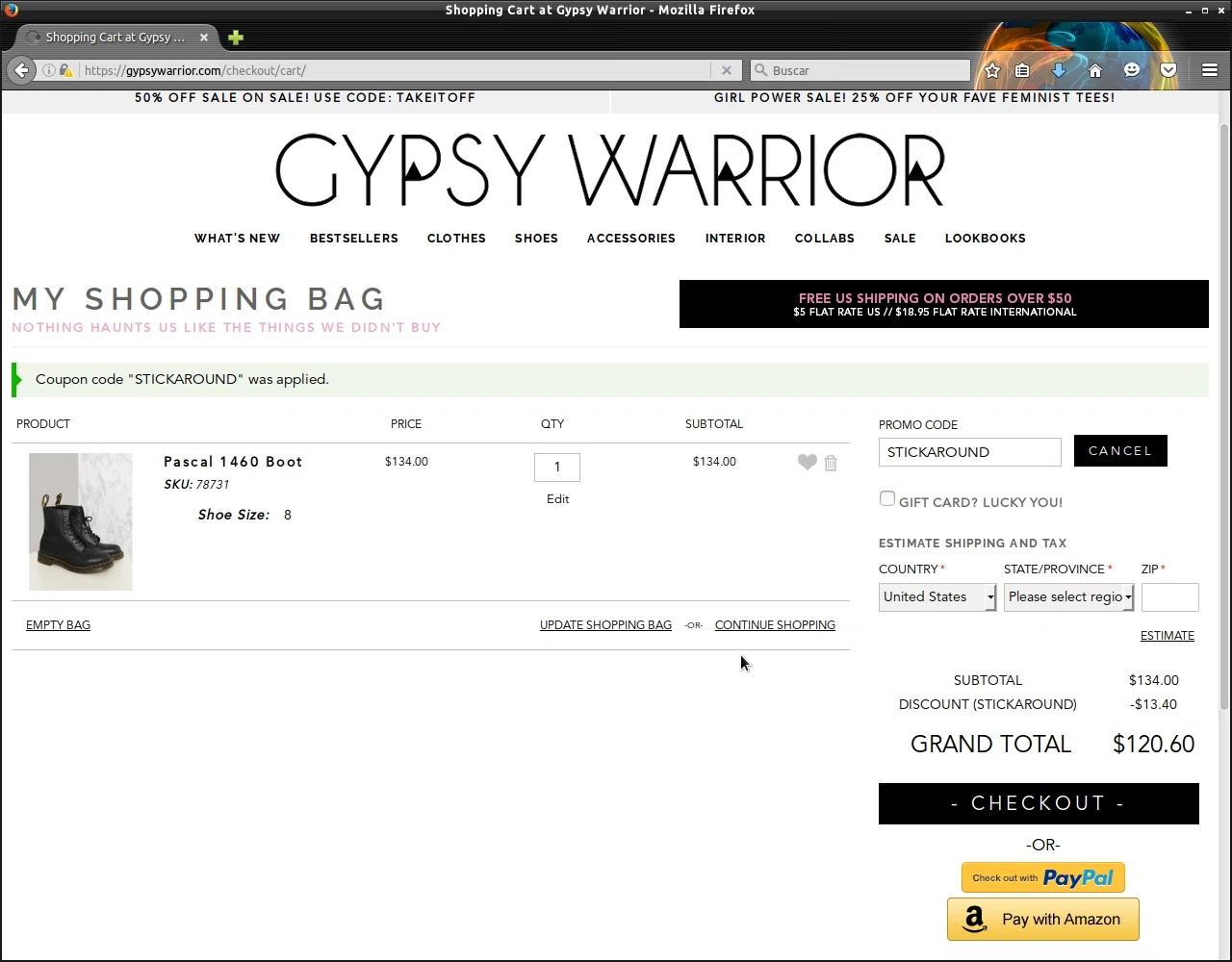
Task: Click the quantity input field
Action: 557,468
